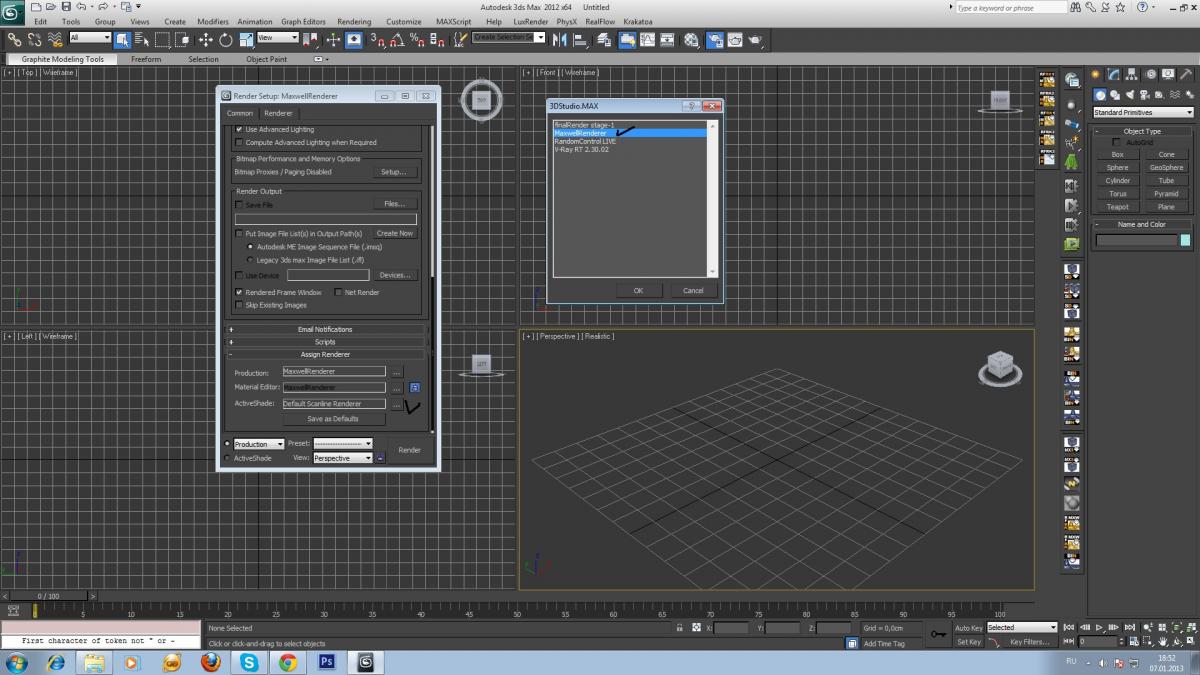Enable the Save File checkbox
This screenshot has height=675, width=1200.
click(x=239, y=205)
